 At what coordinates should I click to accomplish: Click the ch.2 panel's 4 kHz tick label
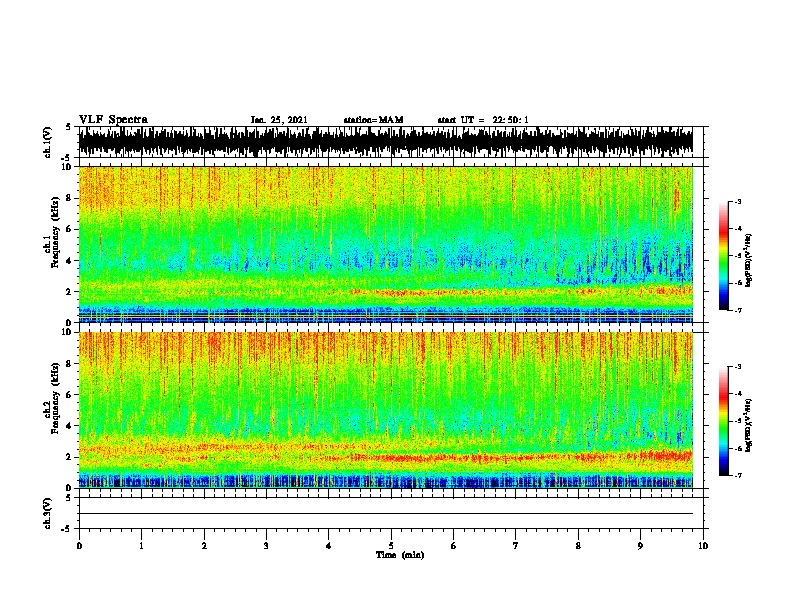click(69, 426)
